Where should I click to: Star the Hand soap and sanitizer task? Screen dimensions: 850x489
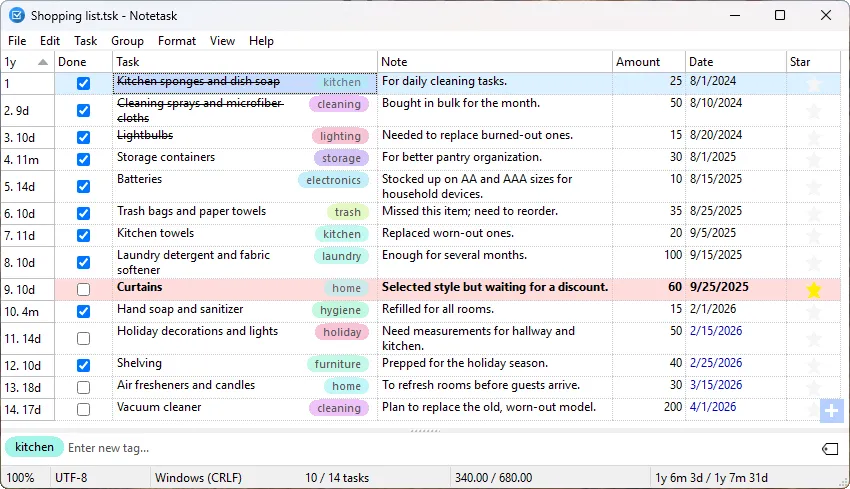point(813,311)
